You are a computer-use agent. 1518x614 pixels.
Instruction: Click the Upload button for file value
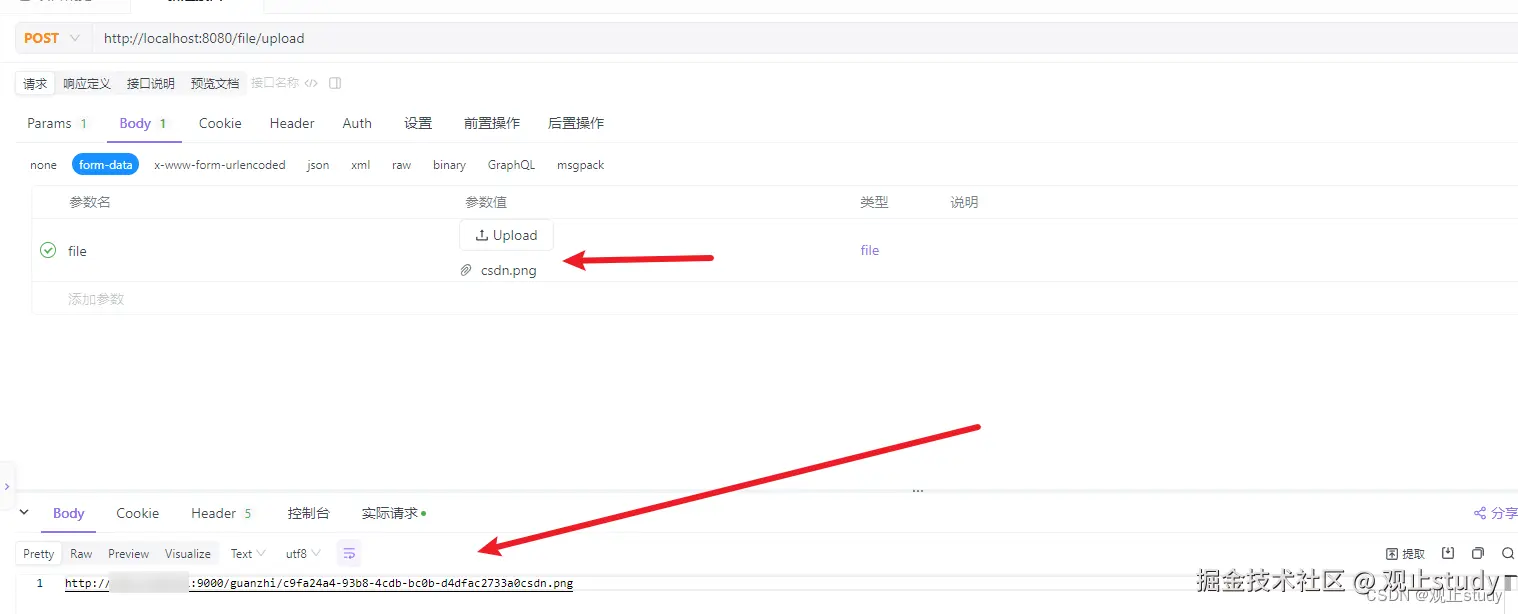click(x=506, y=234)
